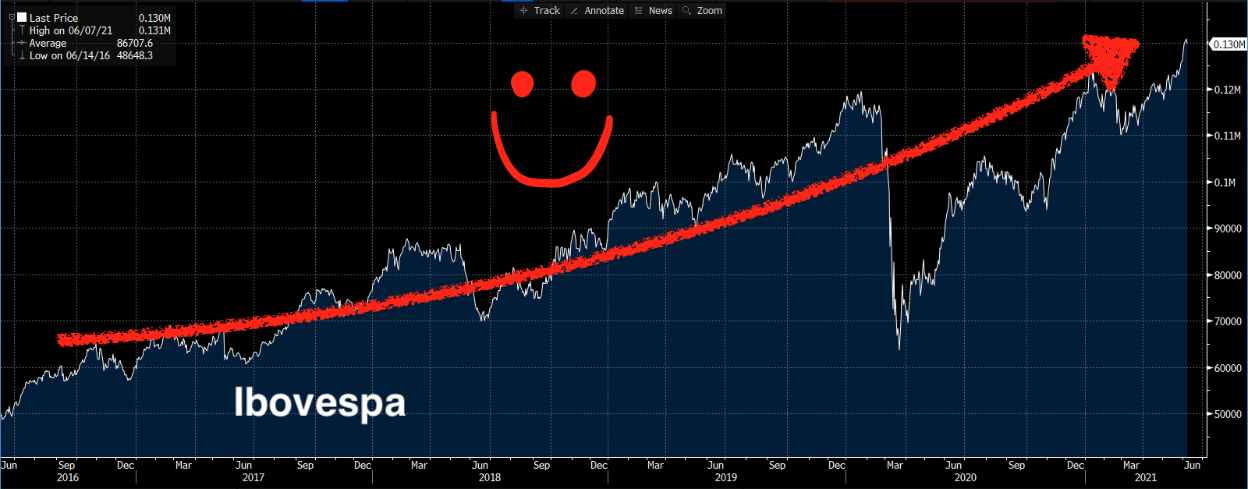The height and width of the screenshot is (489, 1248).
Task: Click the 80000 y-axis label
Action: point(1226,275)
